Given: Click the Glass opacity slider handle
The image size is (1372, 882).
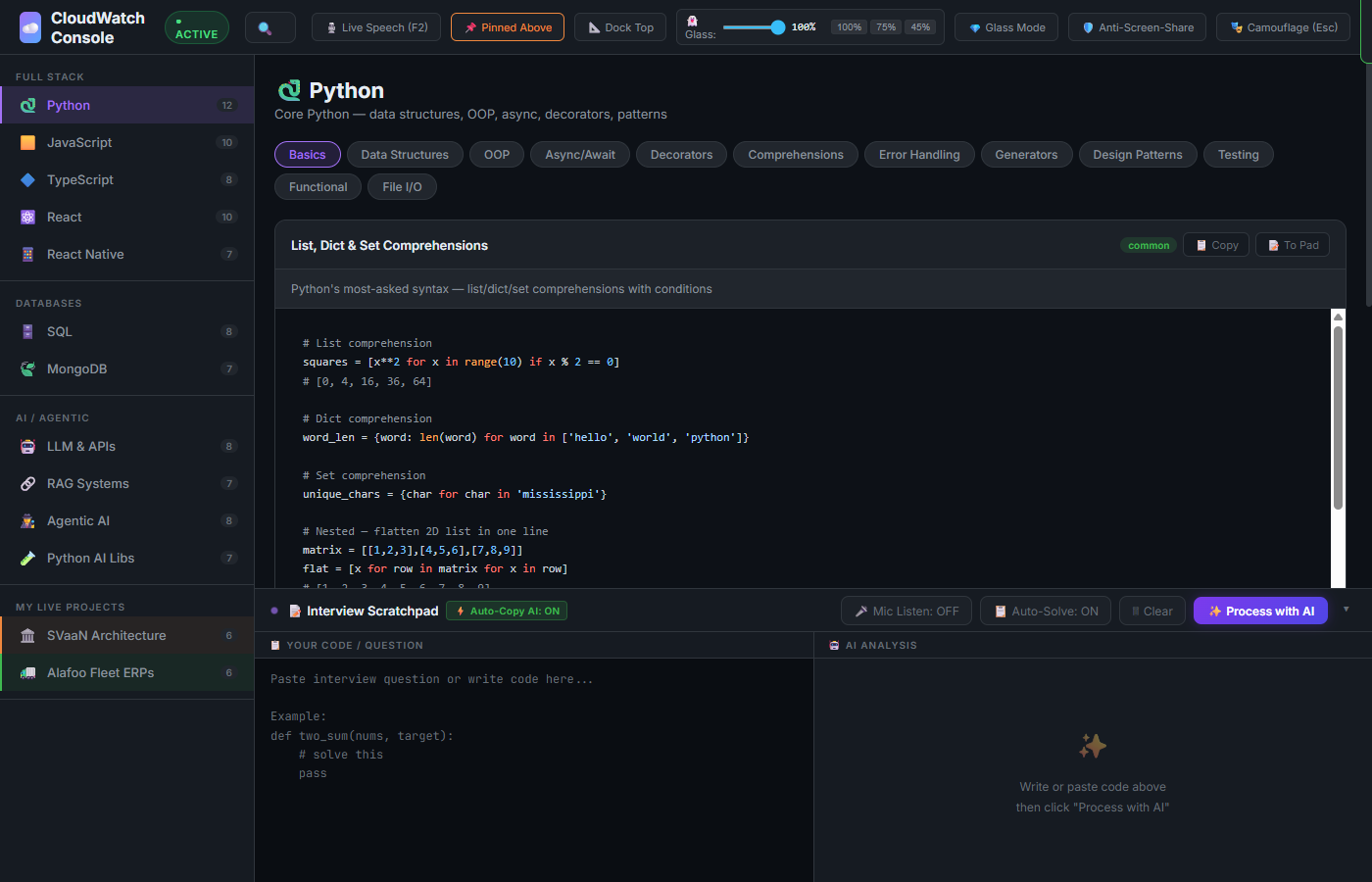Looking at the screenshot, I should coord(778,27).
